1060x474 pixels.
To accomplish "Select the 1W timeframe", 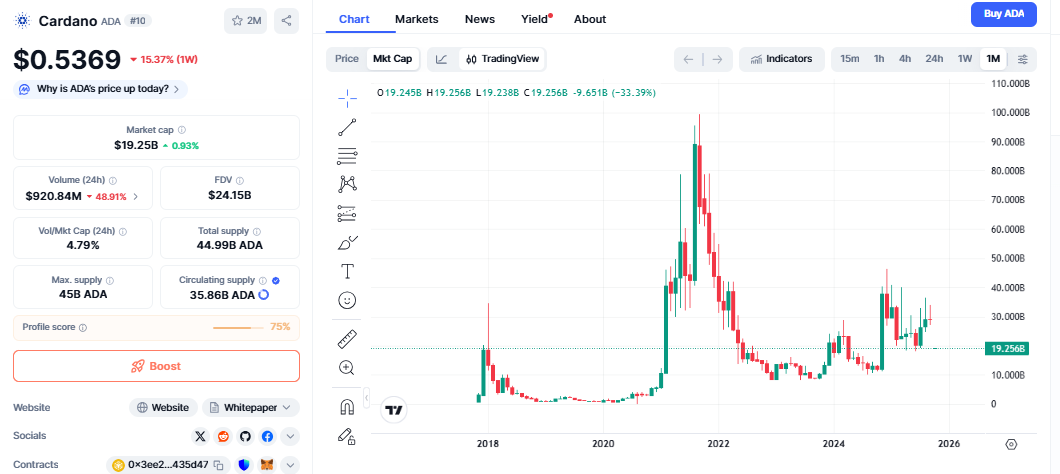I will point(965,59).
